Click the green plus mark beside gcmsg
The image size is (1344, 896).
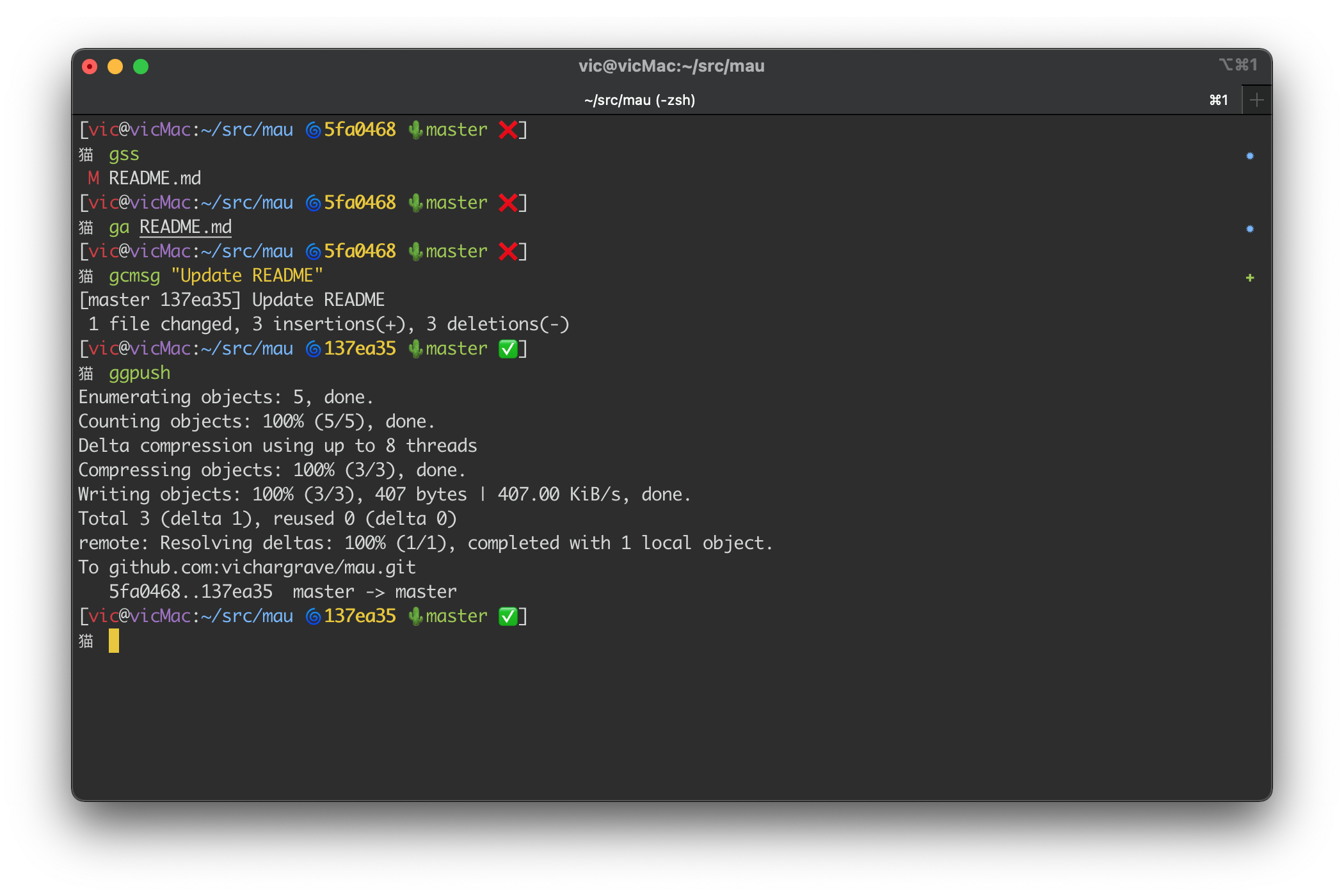1249,277
